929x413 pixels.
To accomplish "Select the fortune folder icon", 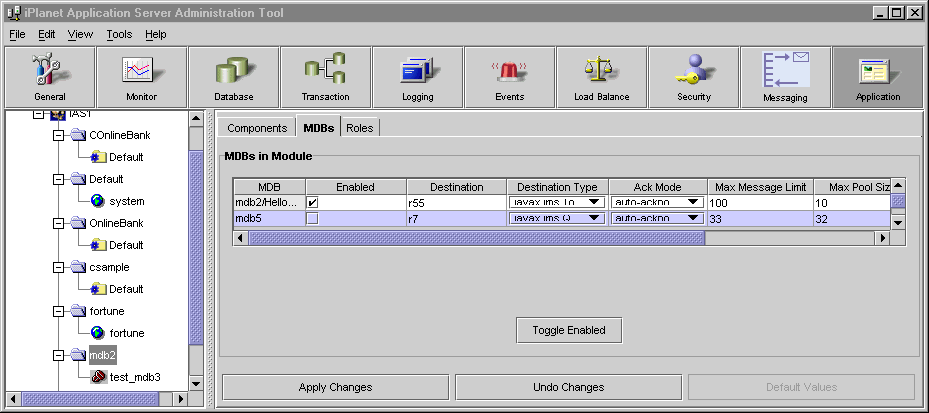I will pyautogui.click(x=78, y=310).
